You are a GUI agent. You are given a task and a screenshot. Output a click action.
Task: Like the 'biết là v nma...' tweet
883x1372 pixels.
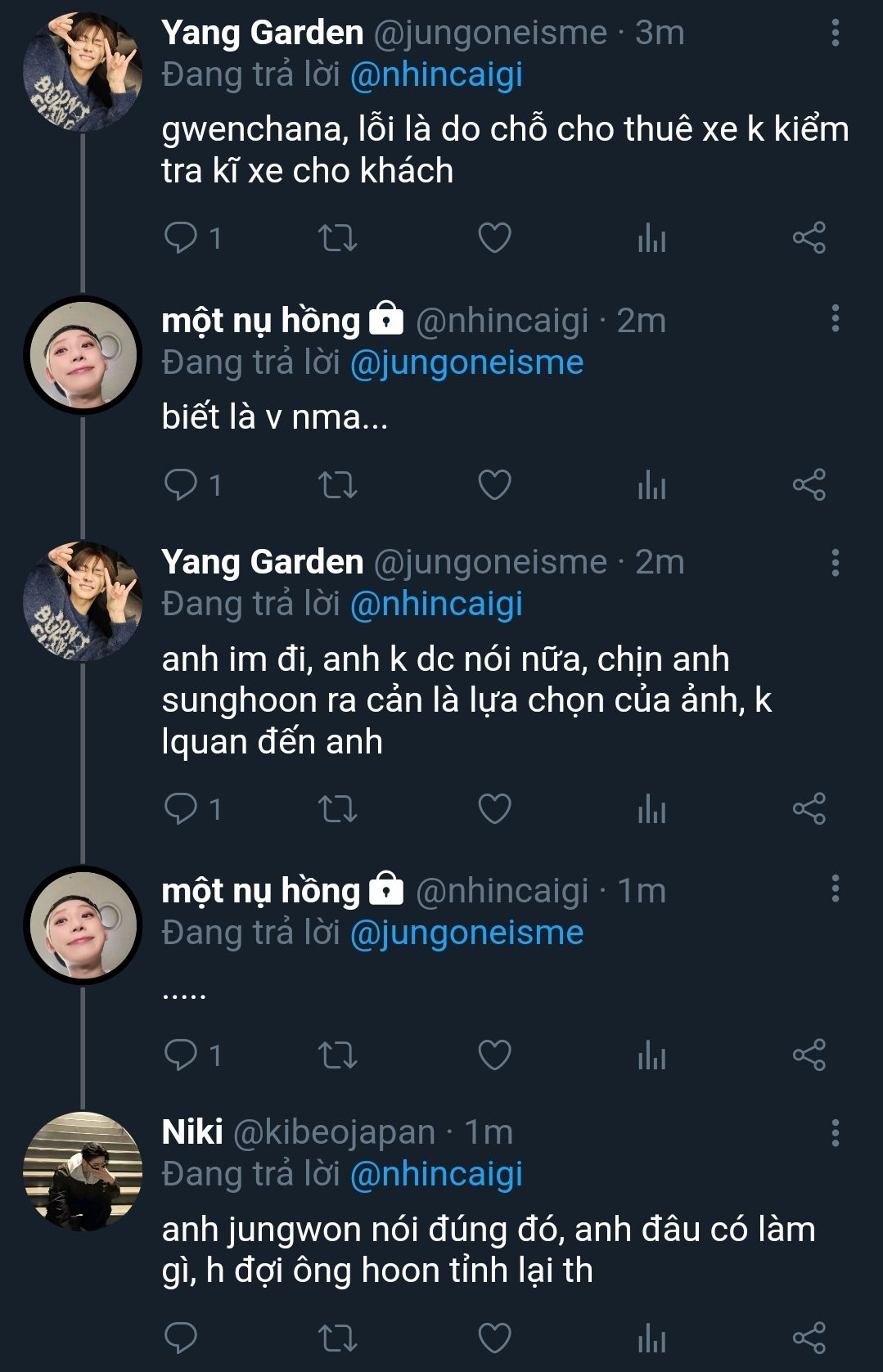(x=494, y=485)
